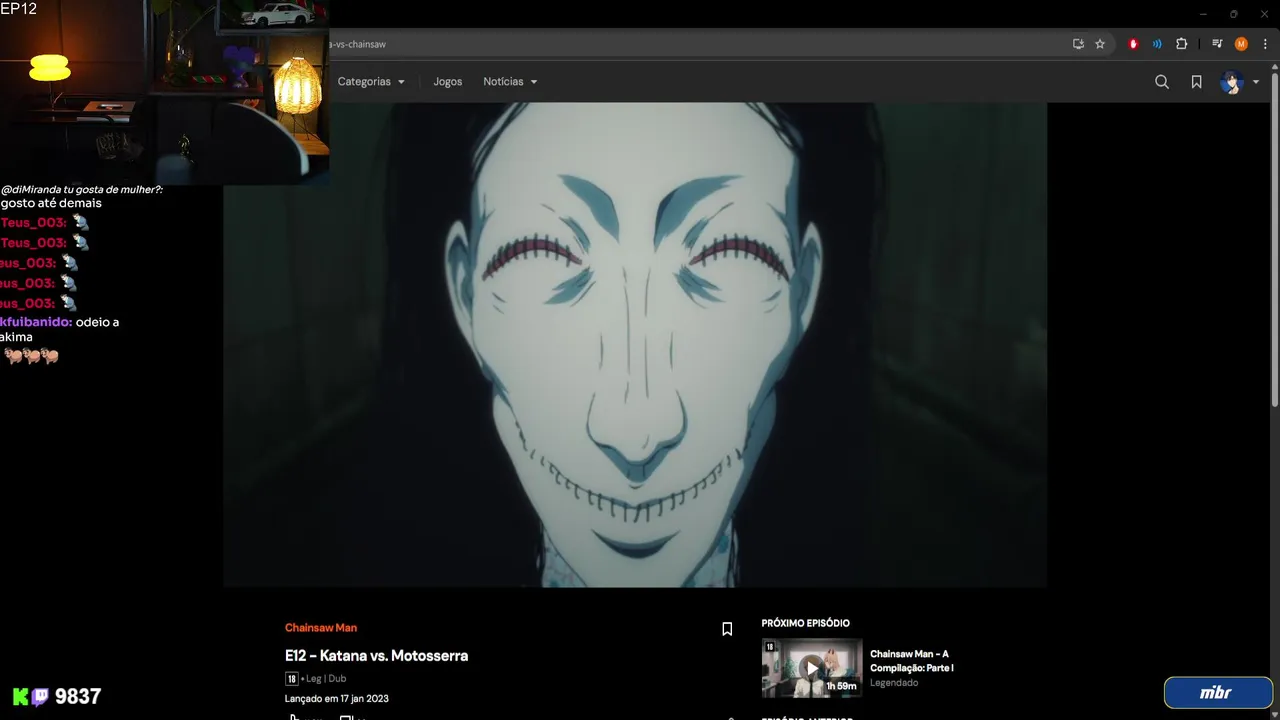The width and height of the screenshot is (1280, 720).
Task: Click the 'PRÓXIMO EPISÓDIO' heading
Action: [806, 623]
